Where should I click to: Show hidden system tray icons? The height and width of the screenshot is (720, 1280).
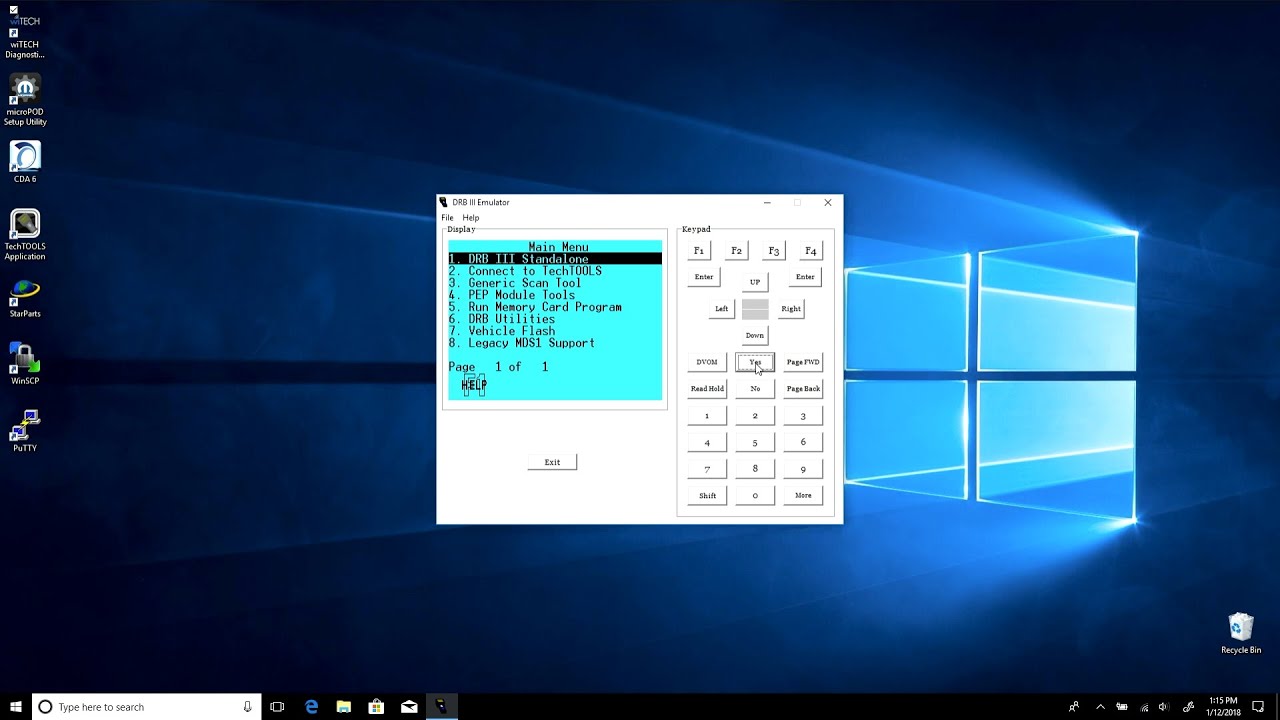click(x=1100, y=707)
